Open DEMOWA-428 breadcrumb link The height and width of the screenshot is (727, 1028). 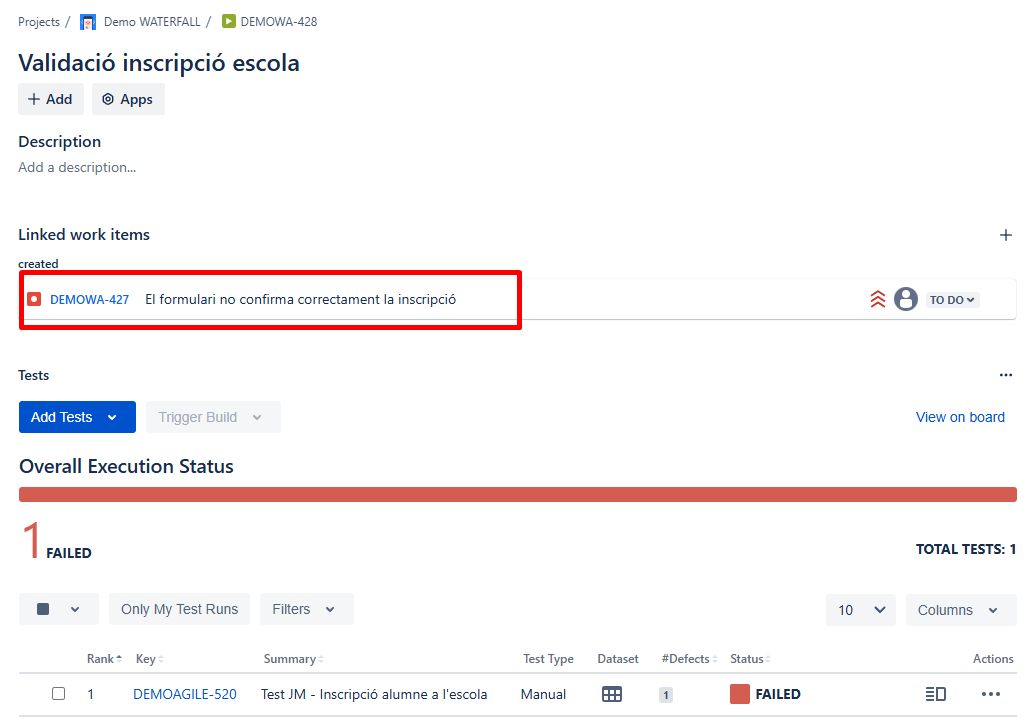[x=279, y=22]
